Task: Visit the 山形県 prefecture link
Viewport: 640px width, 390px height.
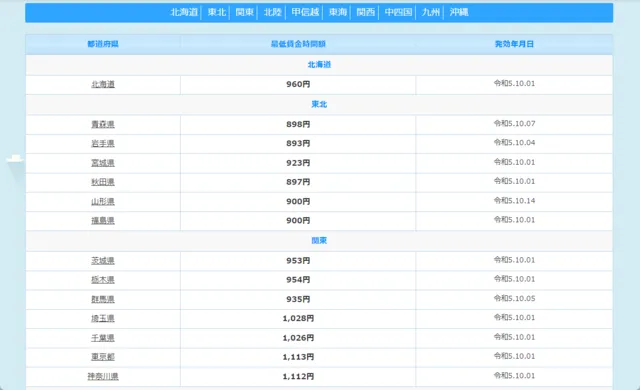Action: (x=103, y=202)
